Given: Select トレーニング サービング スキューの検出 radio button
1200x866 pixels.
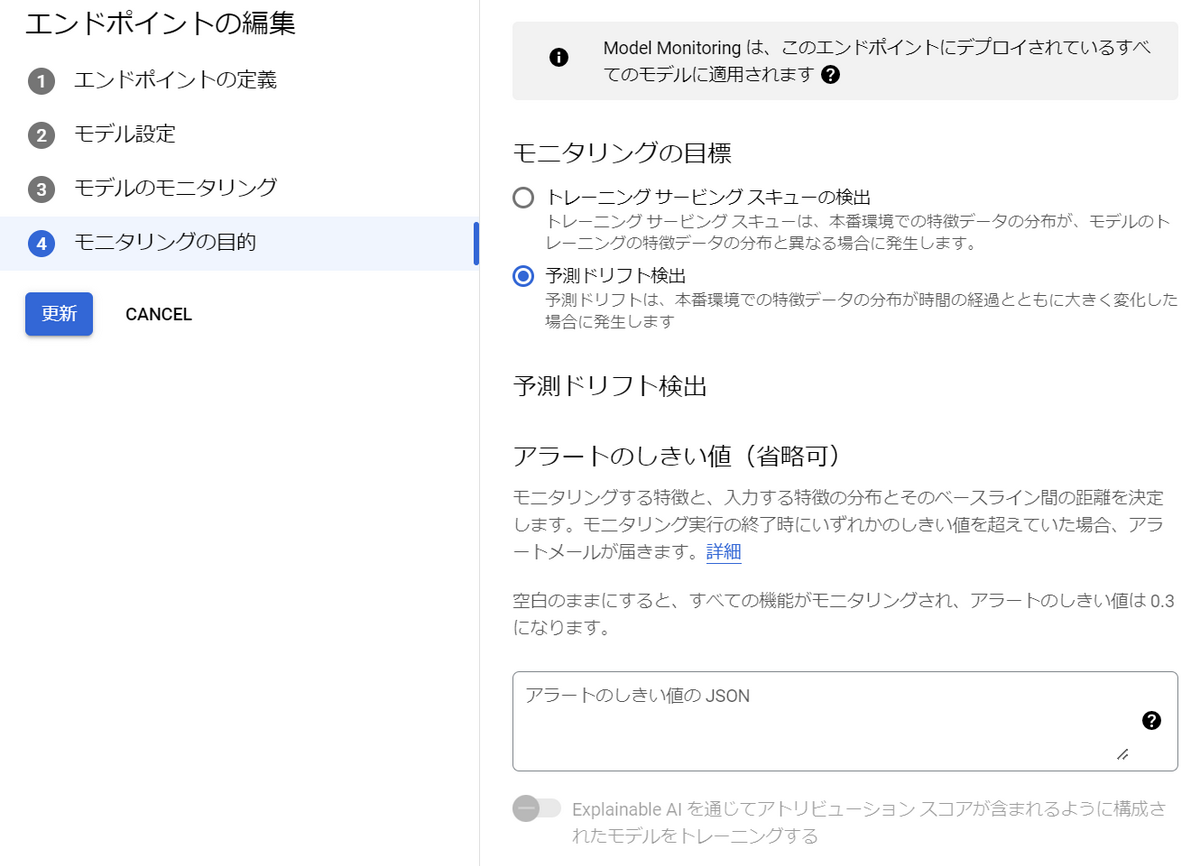Looking at the screenshot, I should [523, 197].
